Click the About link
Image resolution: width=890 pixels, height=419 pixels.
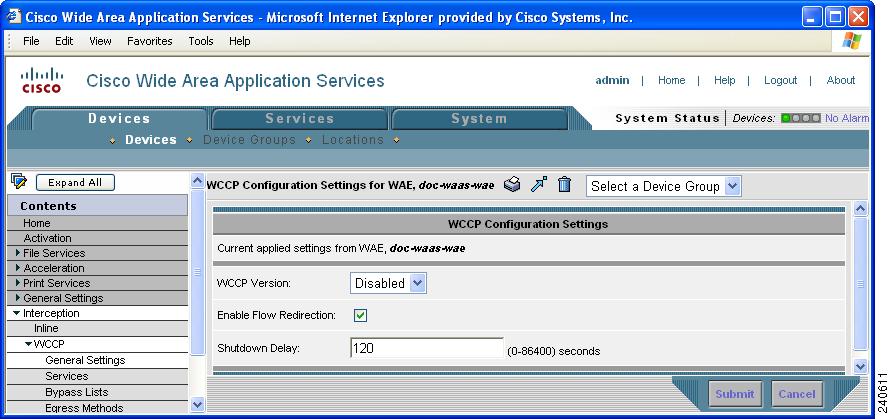tap(841, 80)
